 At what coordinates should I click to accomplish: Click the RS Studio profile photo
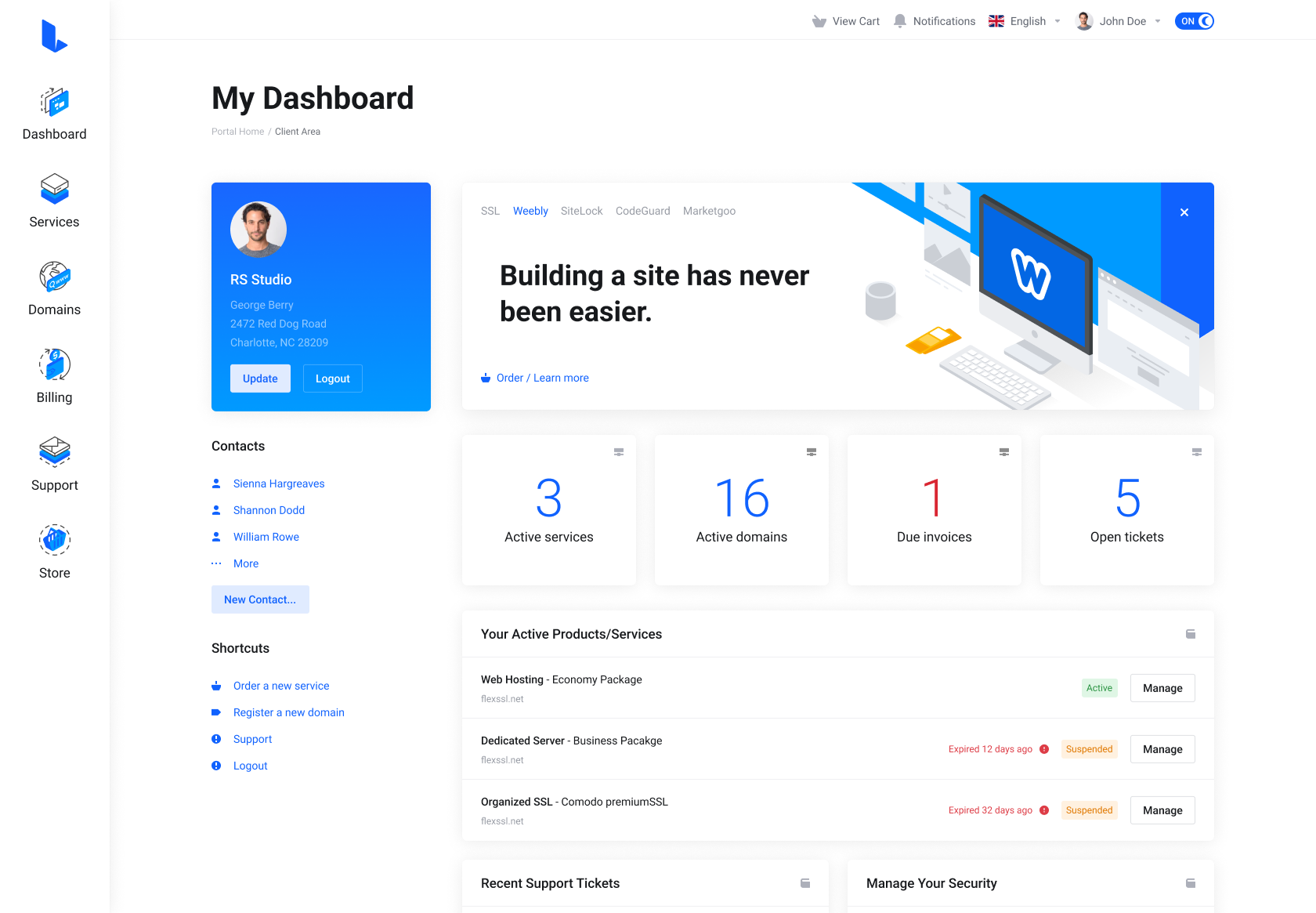[258, 230]
